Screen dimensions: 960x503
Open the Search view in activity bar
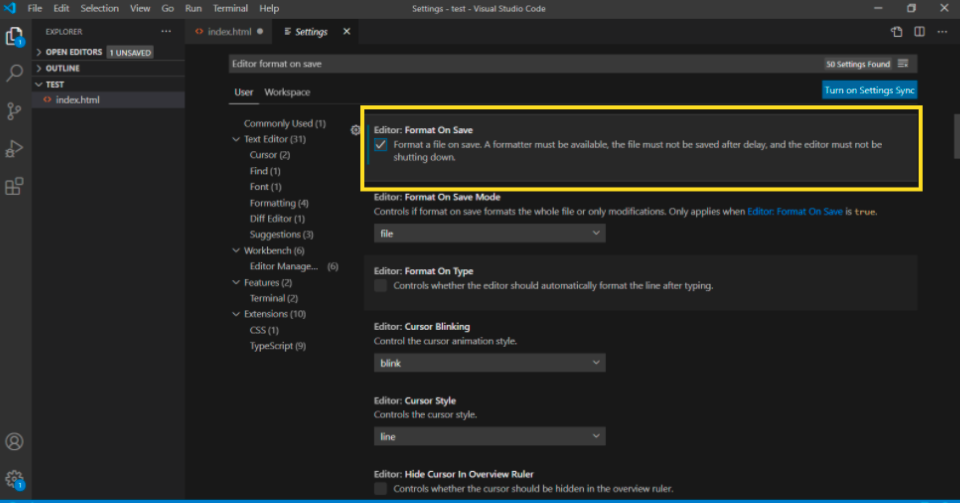click(x=14, y=73)
